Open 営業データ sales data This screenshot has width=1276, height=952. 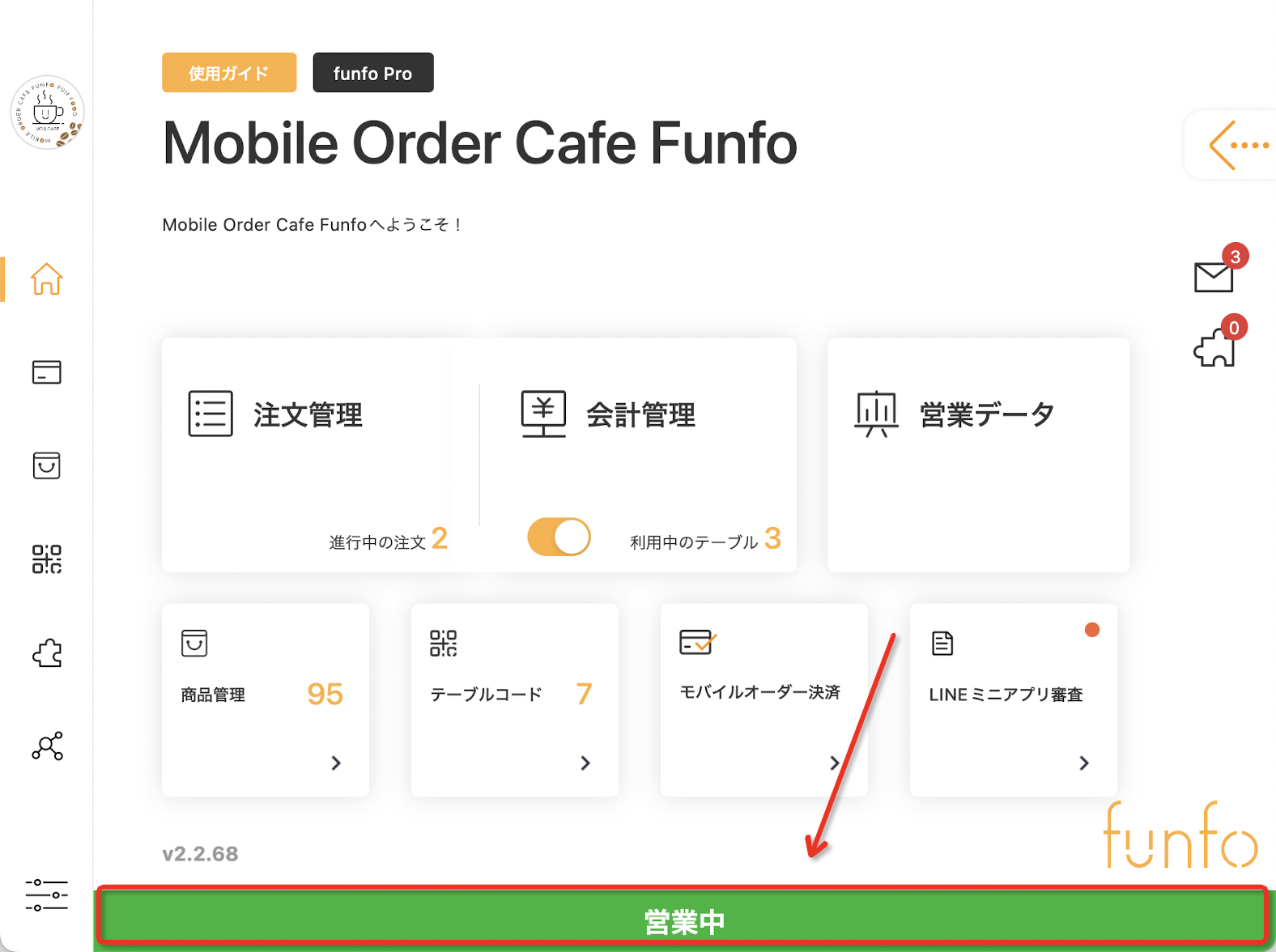(x=988, y=414)
